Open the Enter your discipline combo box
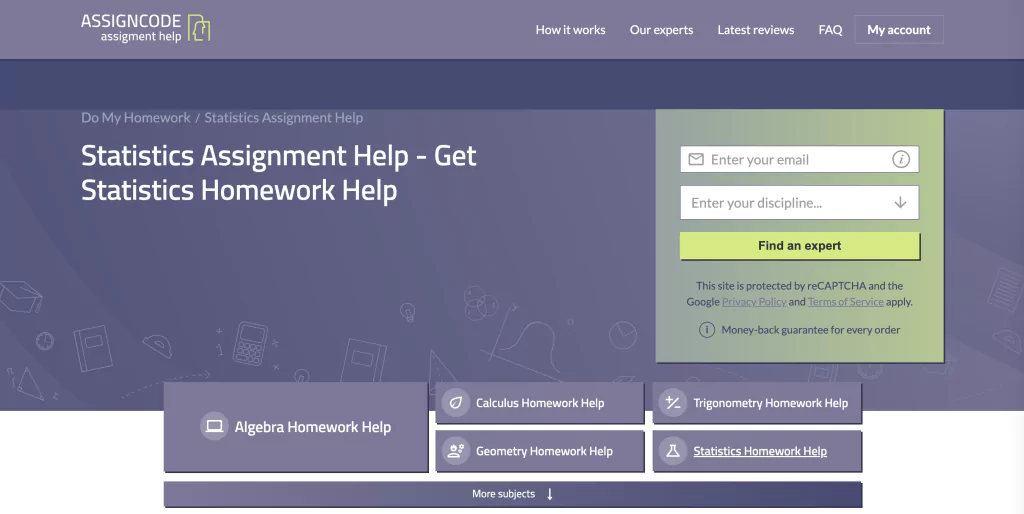 pyautogui.click(x=799, y=202)
